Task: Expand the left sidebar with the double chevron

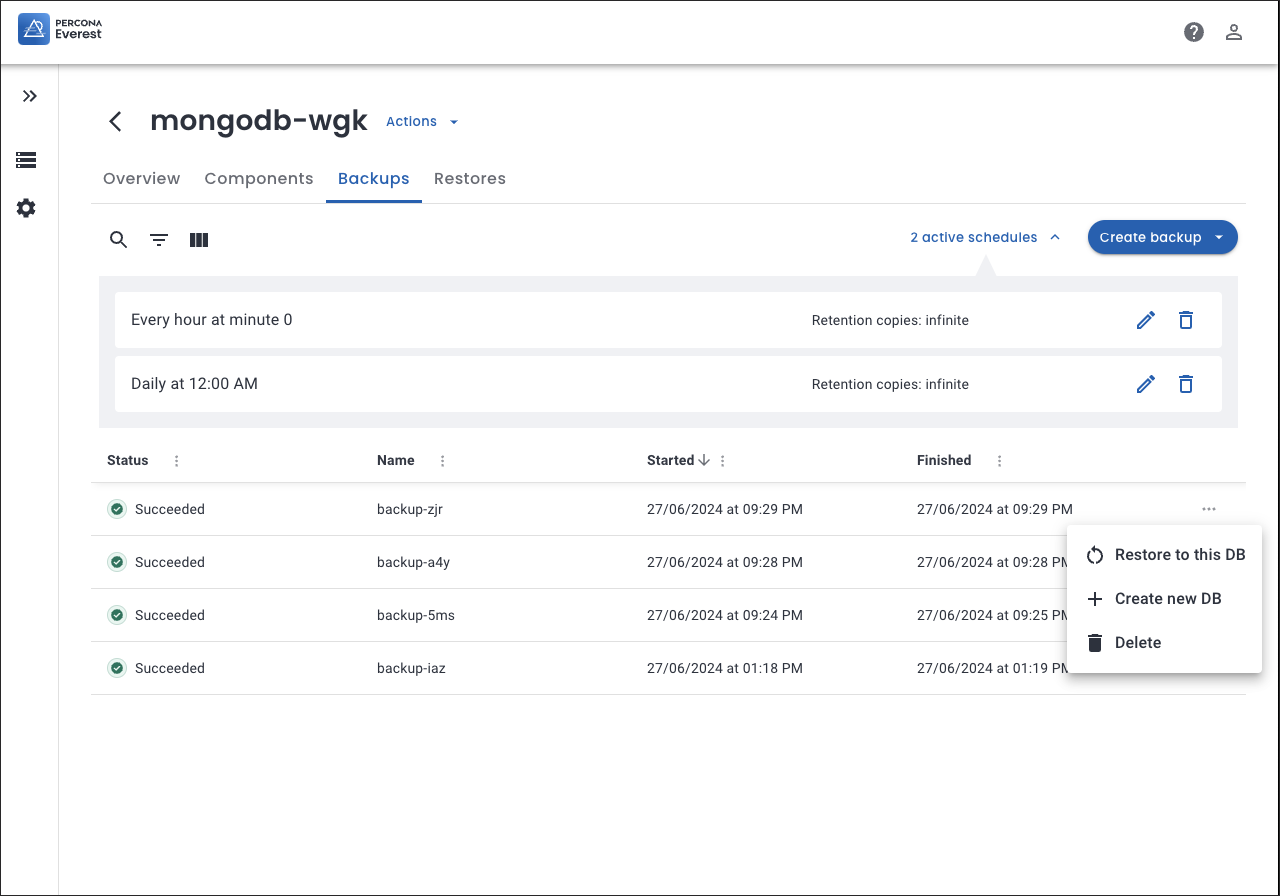Action: click(30, 96)
